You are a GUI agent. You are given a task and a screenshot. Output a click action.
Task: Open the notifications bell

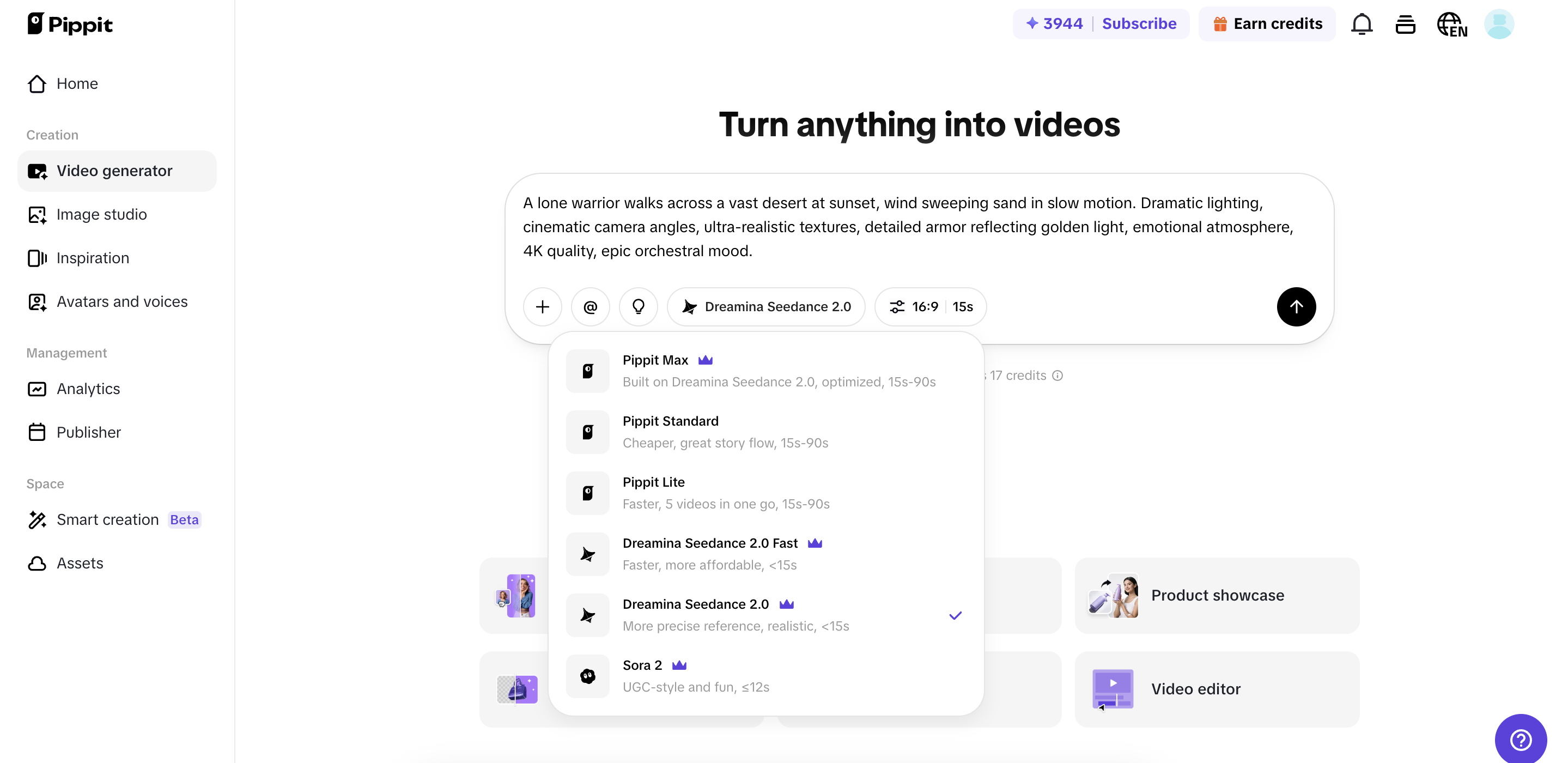pos(1362,24)
